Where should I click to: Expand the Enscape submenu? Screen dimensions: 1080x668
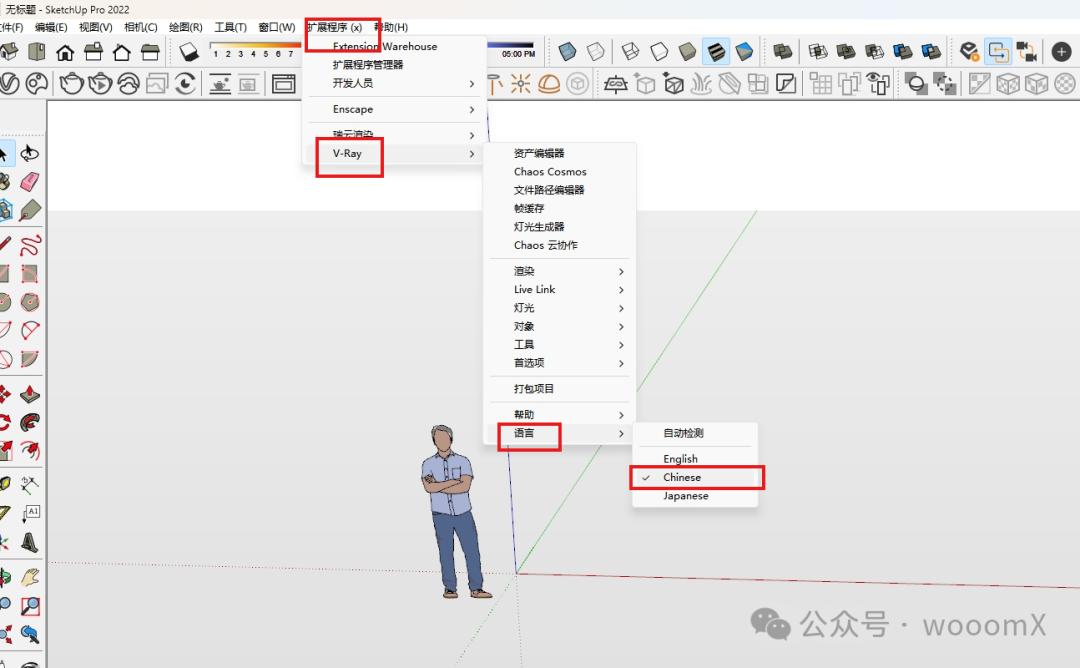(394, 109)
